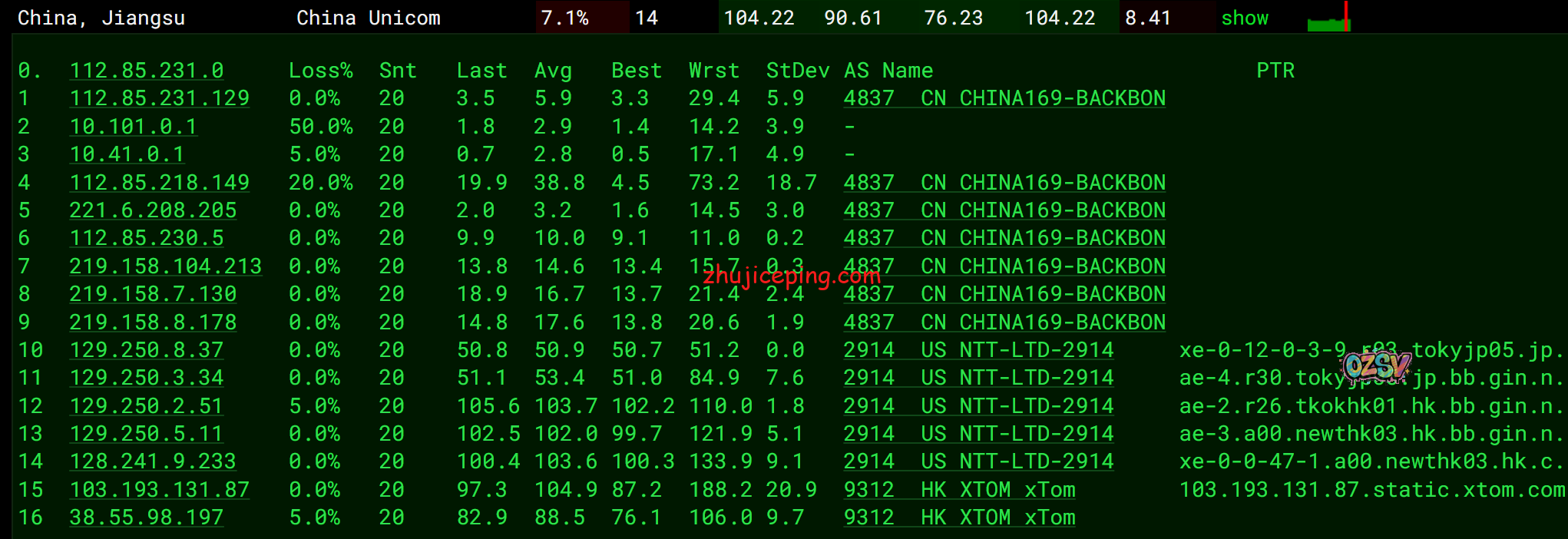Click the 128.241.9.233 address
Viewport: 1568px width, 539px height.
pos(152,461)
